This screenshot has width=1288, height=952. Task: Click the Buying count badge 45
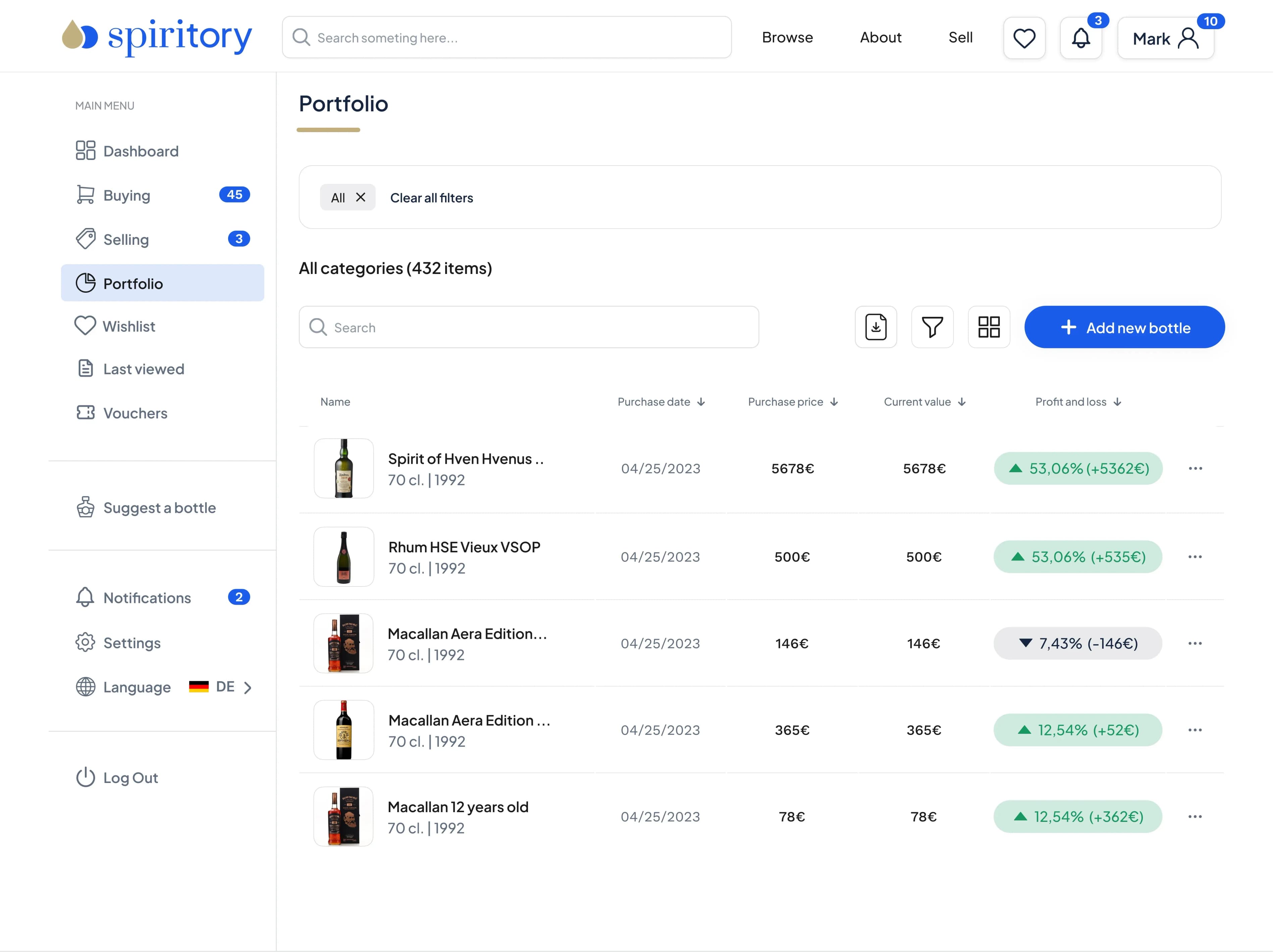(234, 195)
